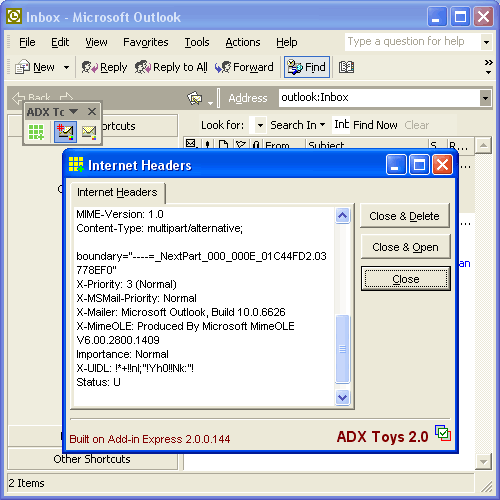
Task: Click Find Now button
Action: pos(375,125)
